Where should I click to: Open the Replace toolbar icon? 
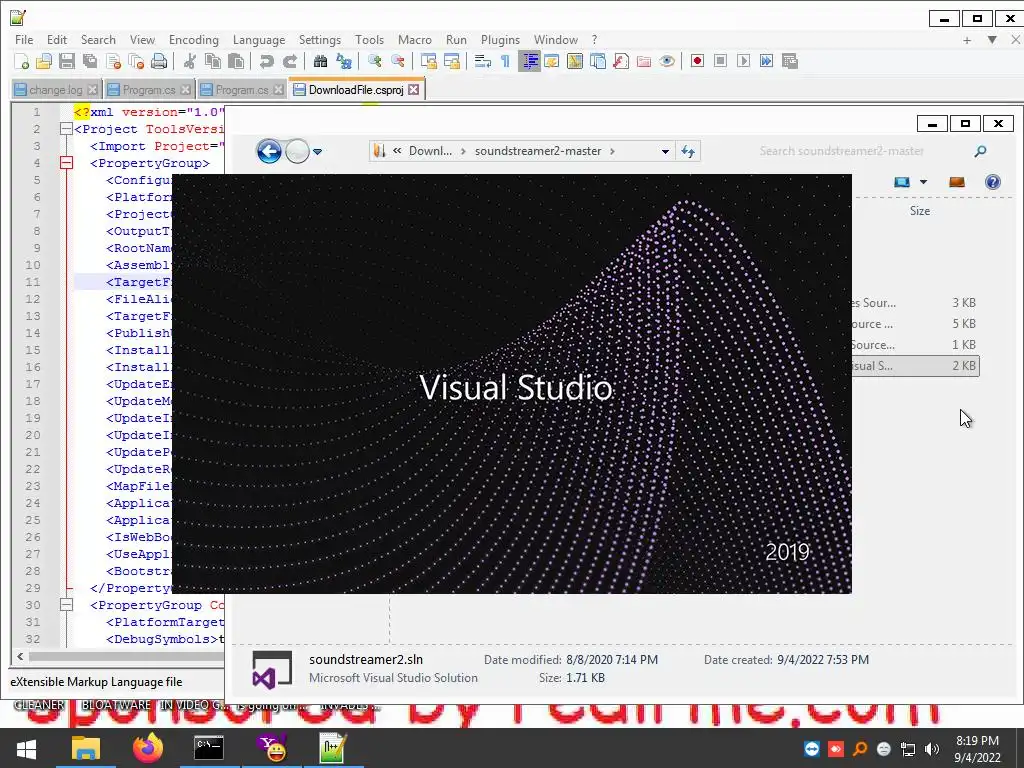pyautogui.click(x=344, y=61)
